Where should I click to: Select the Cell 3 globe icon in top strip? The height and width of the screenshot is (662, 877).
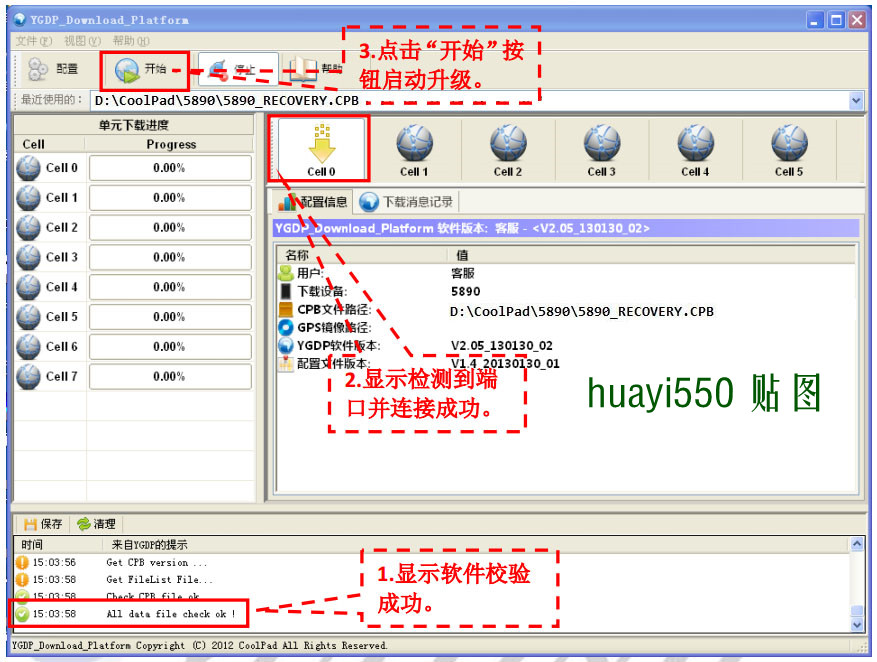[602, 143]
